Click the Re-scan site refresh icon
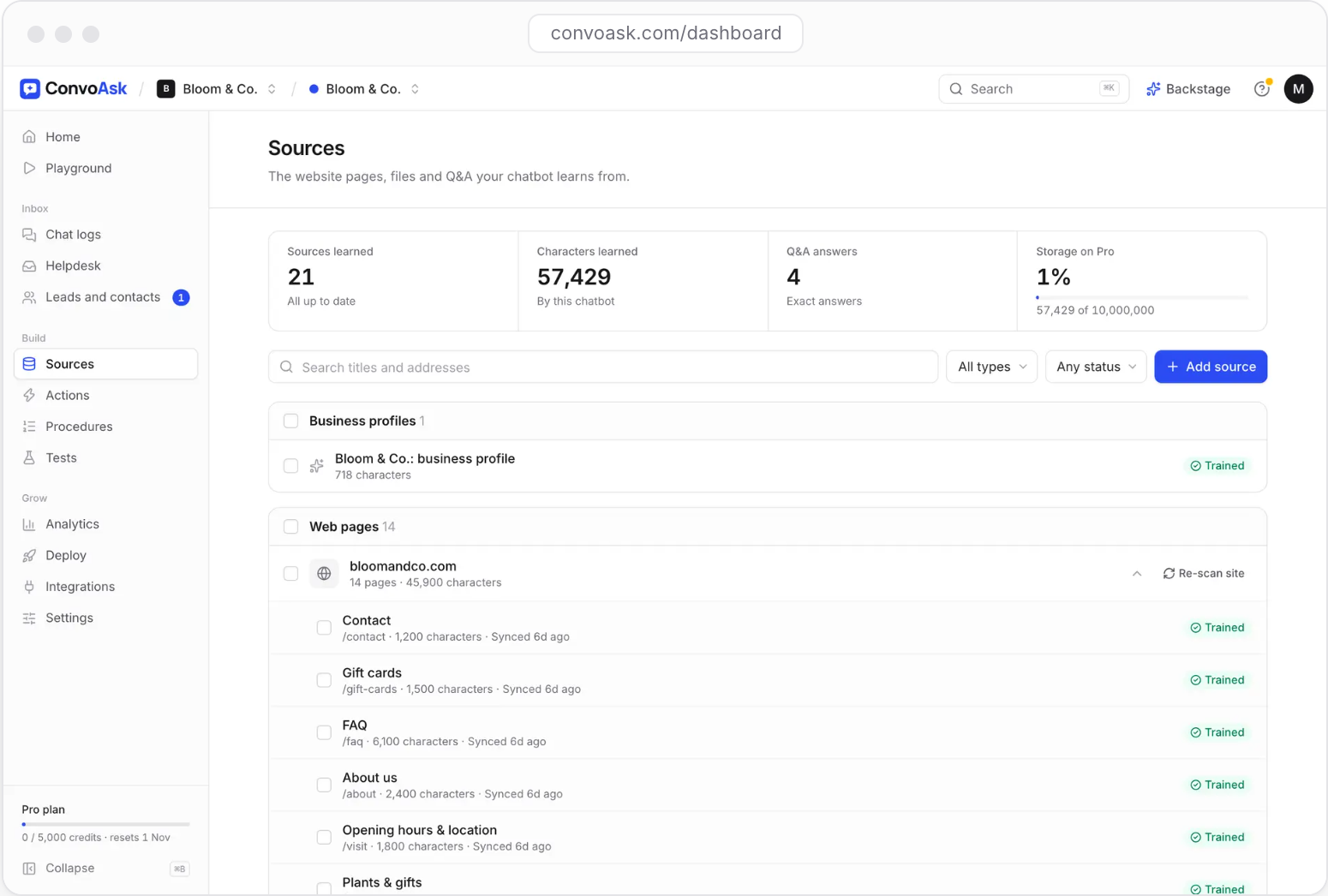This screenshot has height=896, width=1328. [x=1169, y=574]
